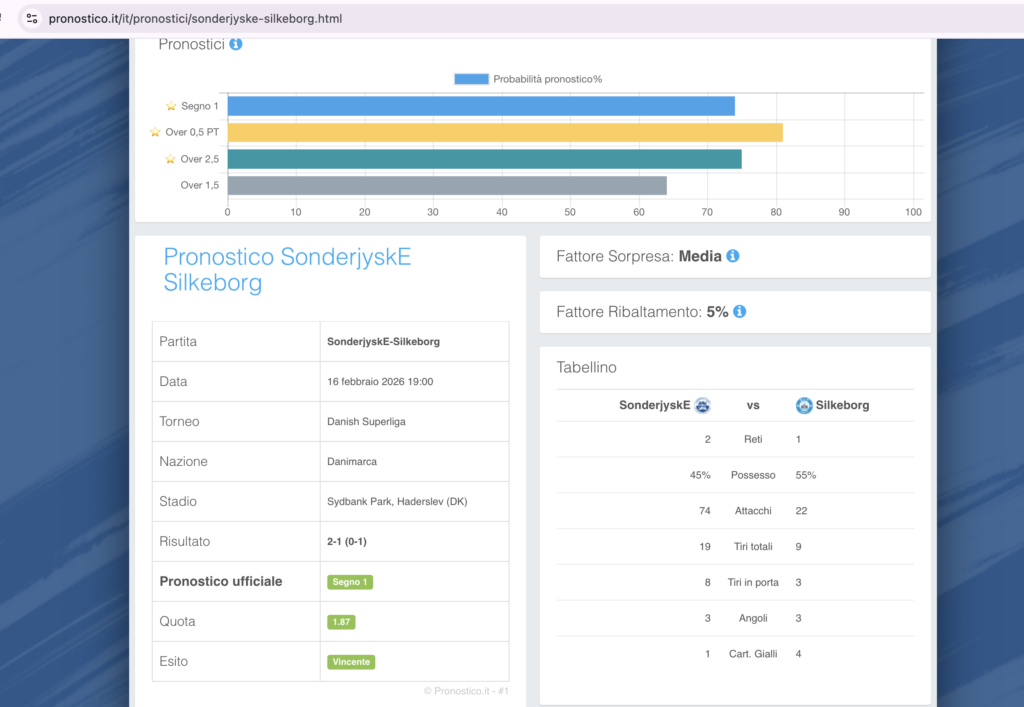Click the green Vincente badge
Image resolution: width=1024 pixels, height=707 pixels.
point(351,662)
